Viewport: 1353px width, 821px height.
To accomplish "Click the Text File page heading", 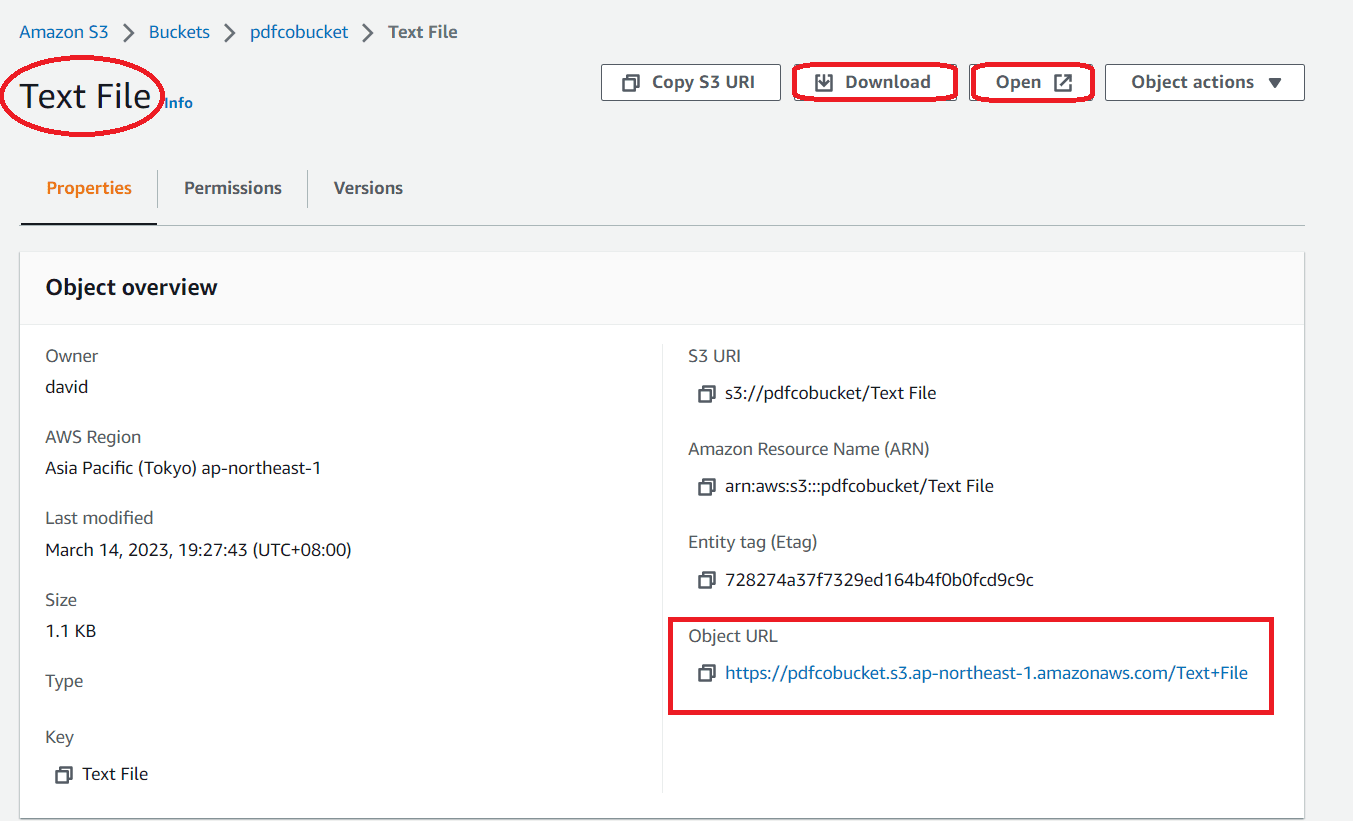I will [x=85, y=96].
